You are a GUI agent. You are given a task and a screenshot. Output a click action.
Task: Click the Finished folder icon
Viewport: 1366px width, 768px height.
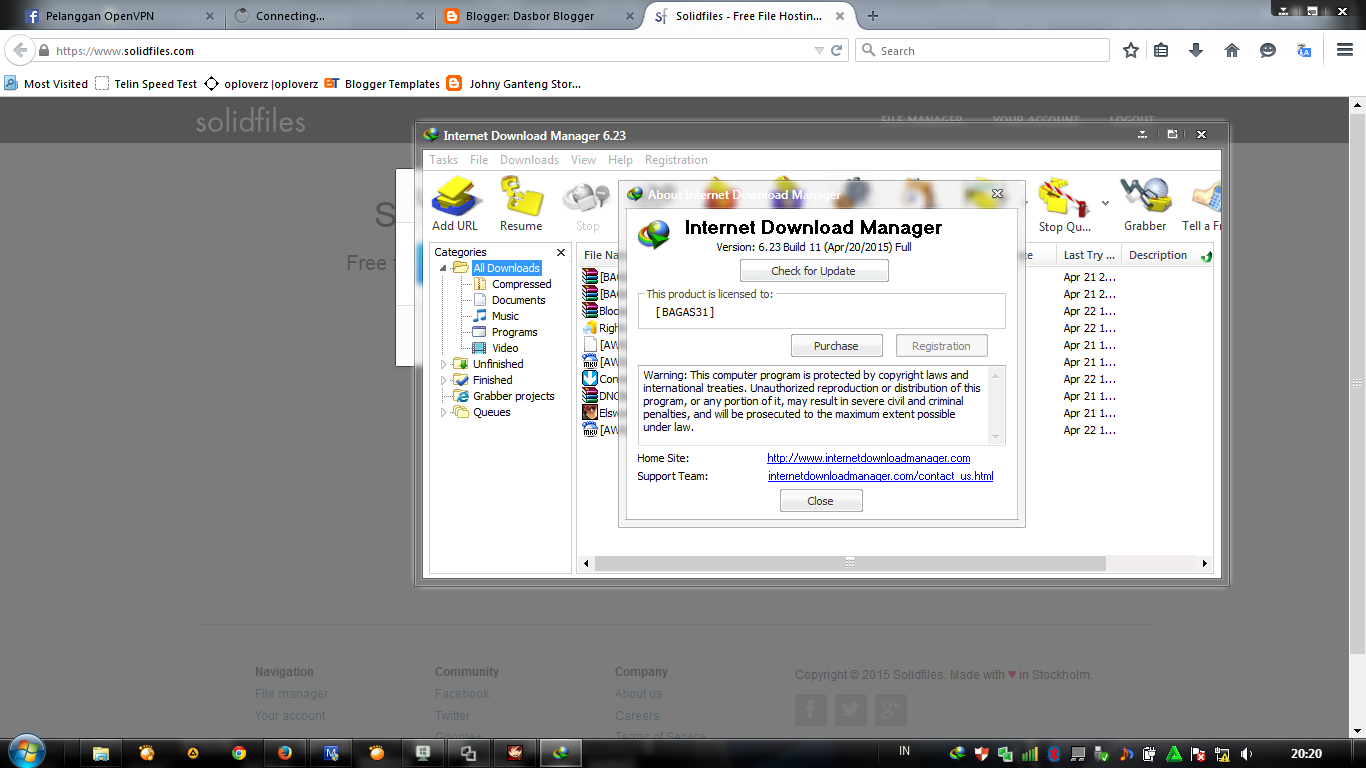click(460, 380)
